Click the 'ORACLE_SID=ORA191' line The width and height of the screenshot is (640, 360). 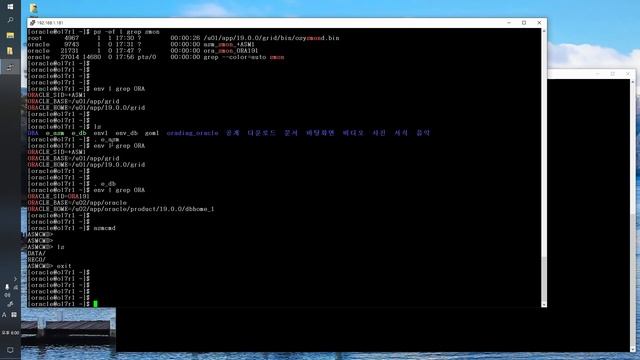coord(58,196)
